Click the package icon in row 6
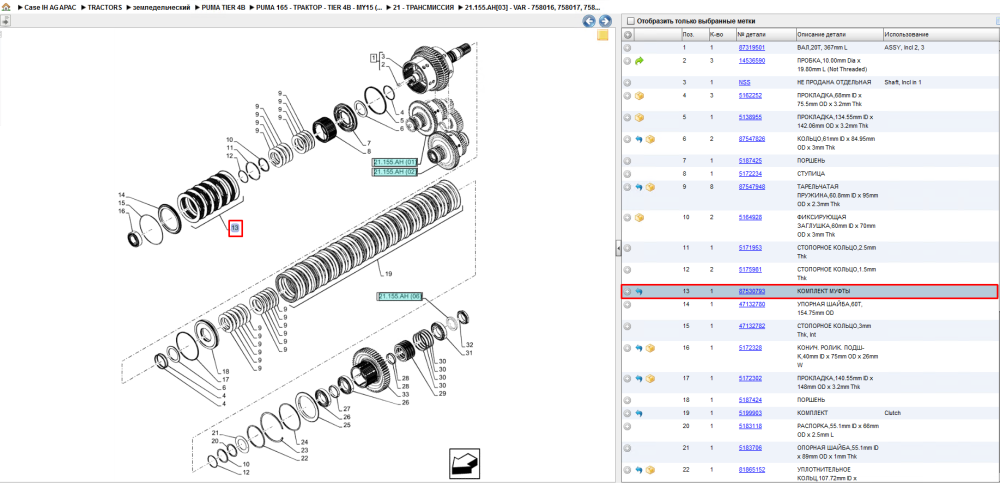Screen dimensions: 1000x483 pos(651,139)
